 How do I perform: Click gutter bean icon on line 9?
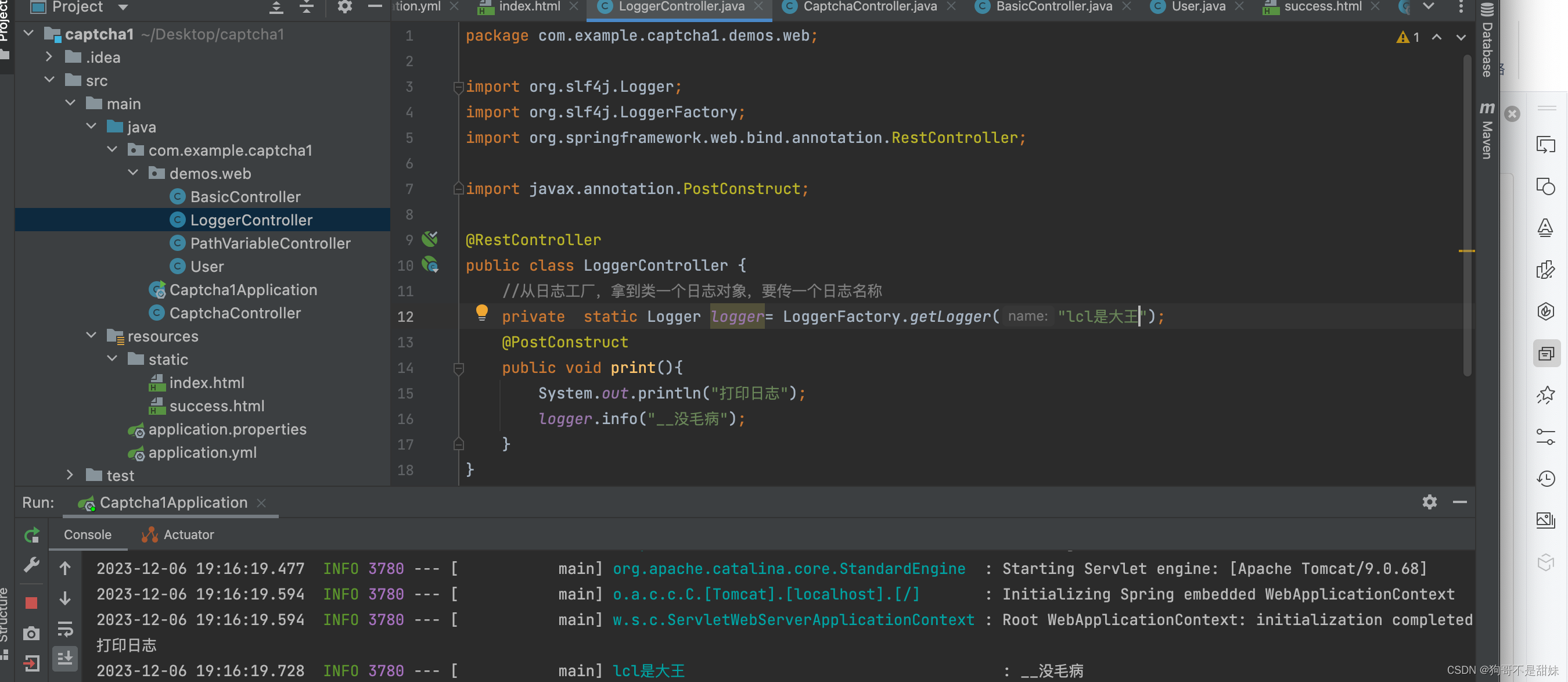point(430,239)
